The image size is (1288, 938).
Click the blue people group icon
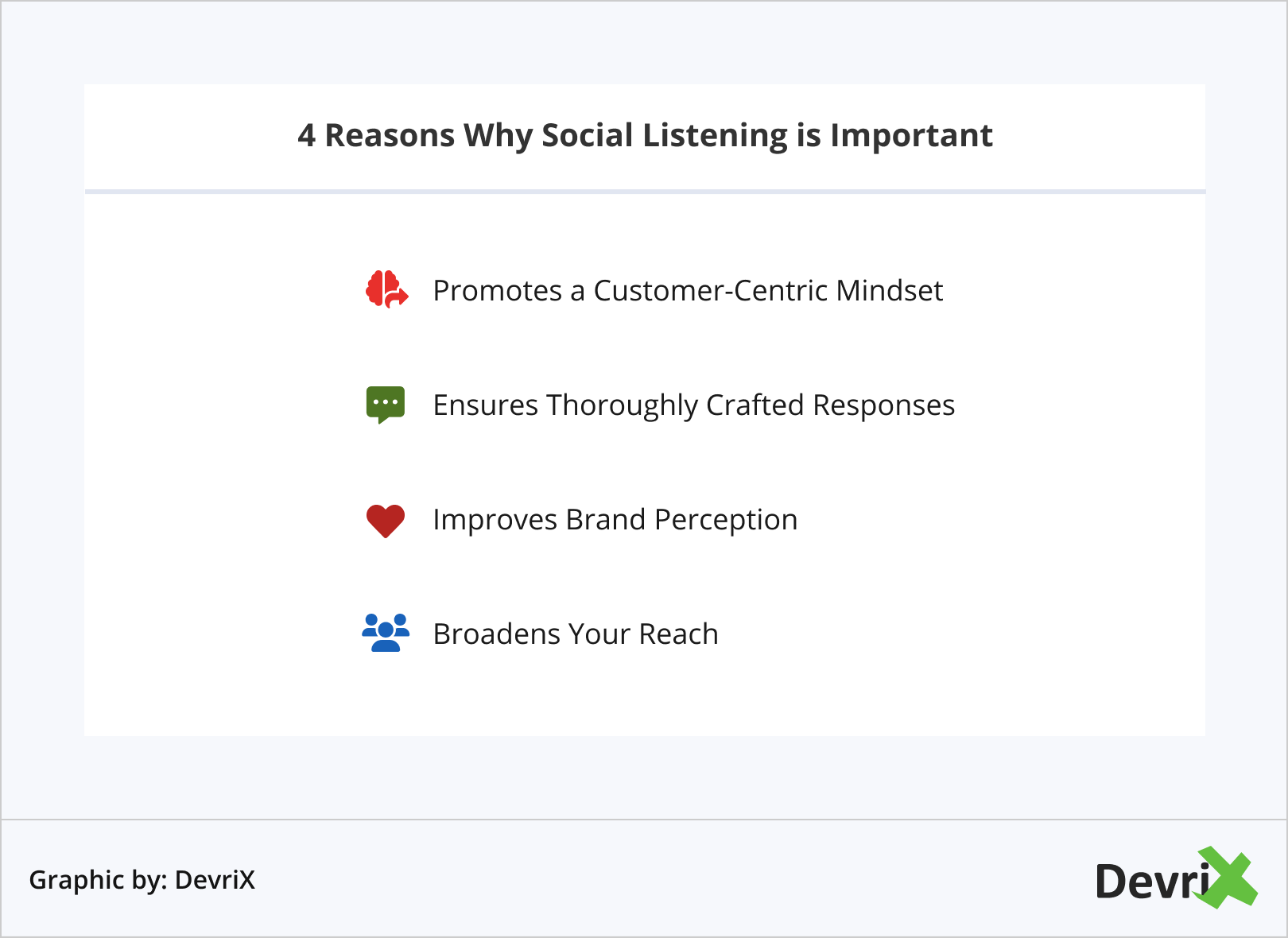[386, 633]
